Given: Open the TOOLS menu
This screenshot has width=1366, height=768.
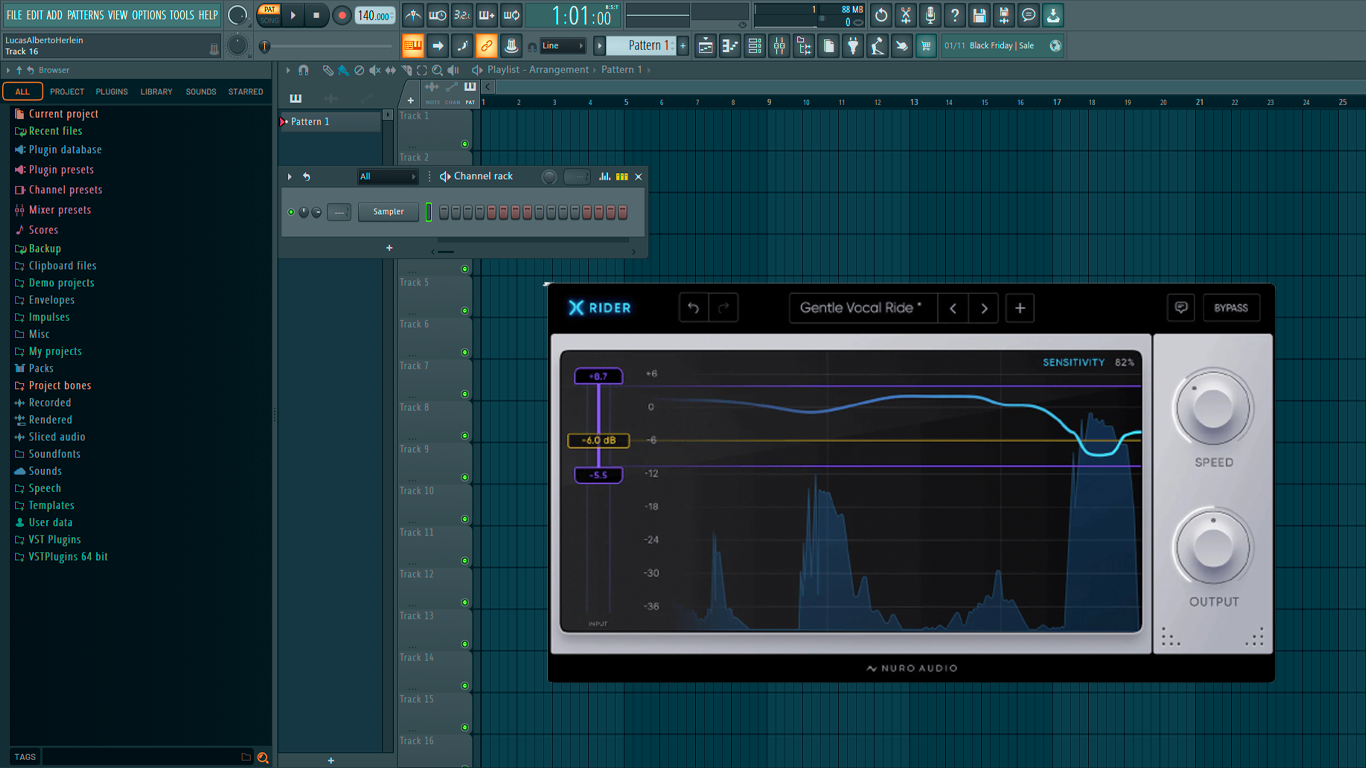Looking at the screenshot, I should click(x=182, y=15).
